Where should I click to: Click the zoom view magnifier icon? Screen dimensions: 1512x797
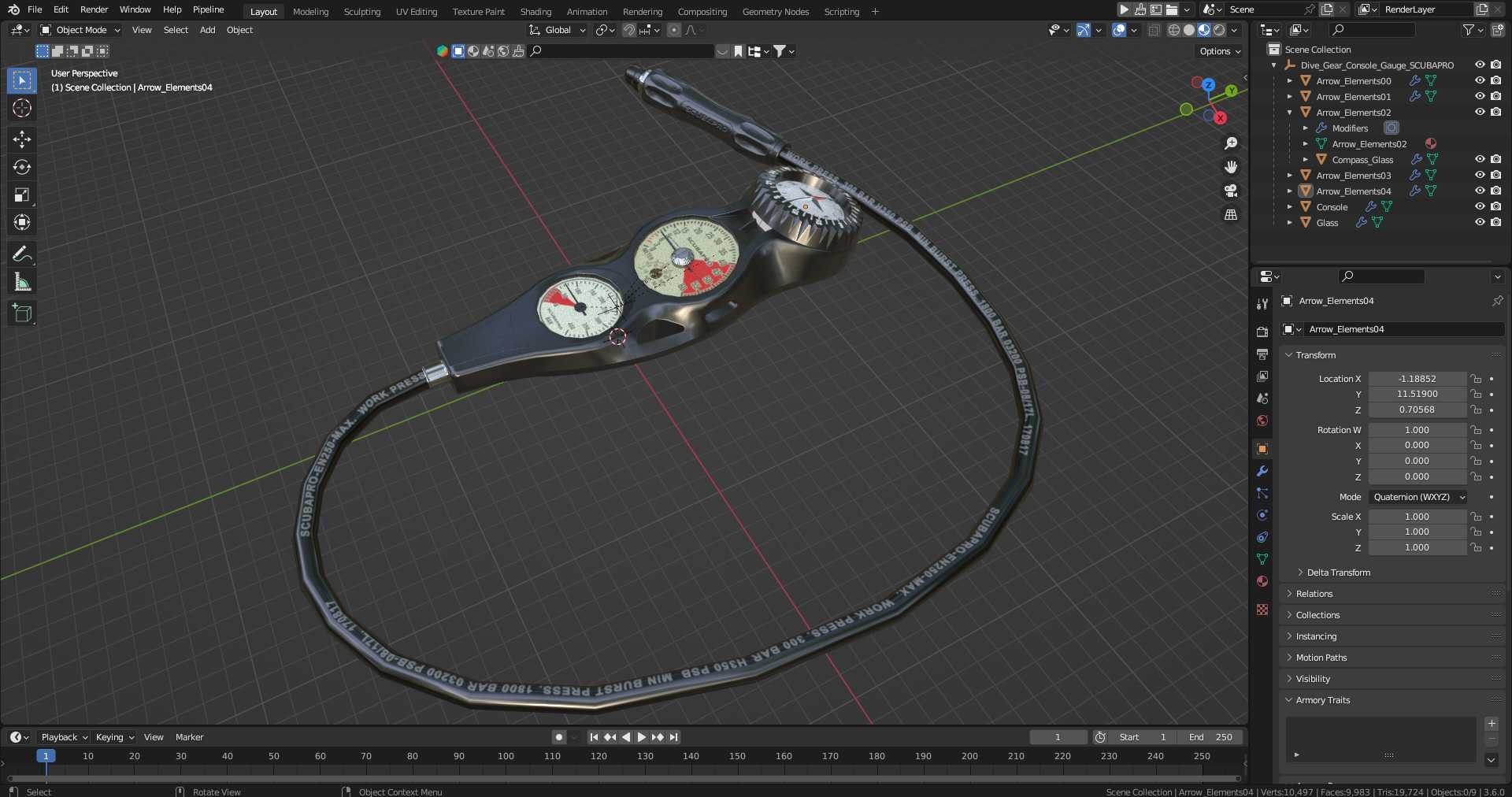coord(1231,143)
